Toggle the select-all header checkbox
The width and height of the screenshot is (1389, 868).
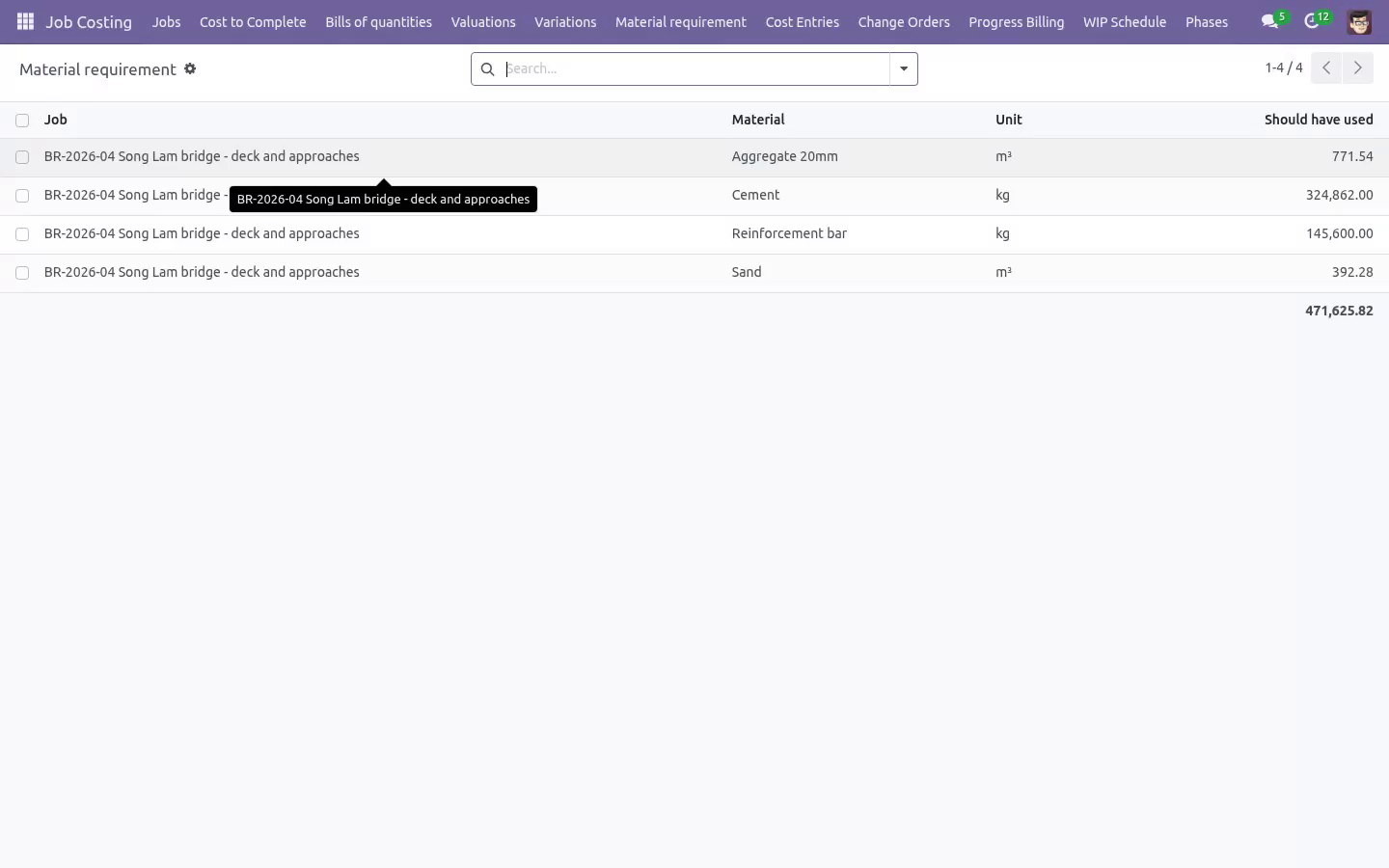click(22, 121)
